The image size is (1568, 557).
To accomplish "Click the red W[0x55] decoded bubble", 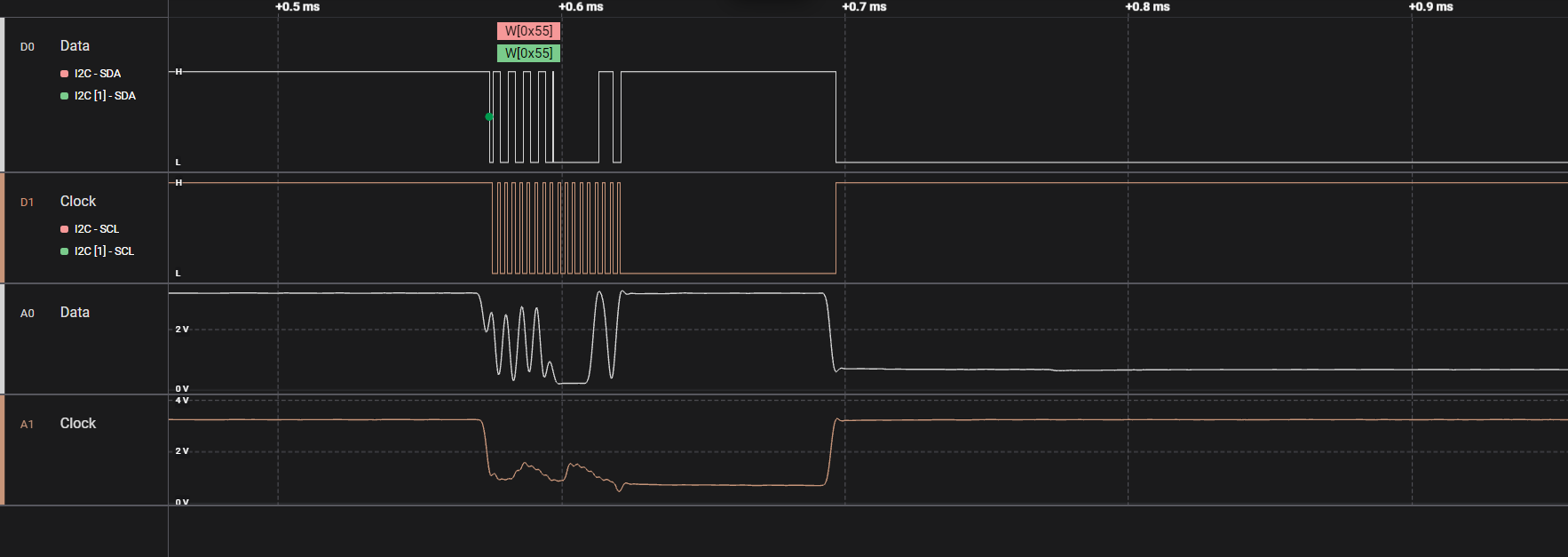I will click(528, 31).
